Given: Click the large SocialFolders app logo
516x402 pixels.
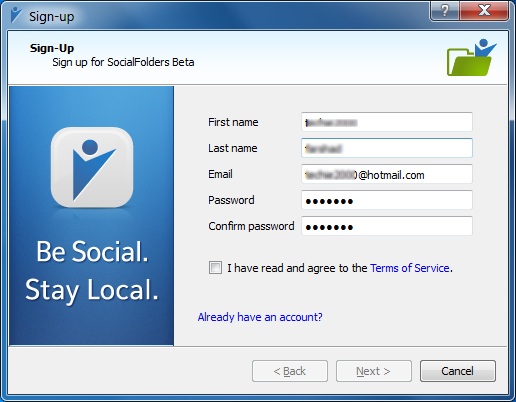Looking at the screenshot, I should click(92, 167).
